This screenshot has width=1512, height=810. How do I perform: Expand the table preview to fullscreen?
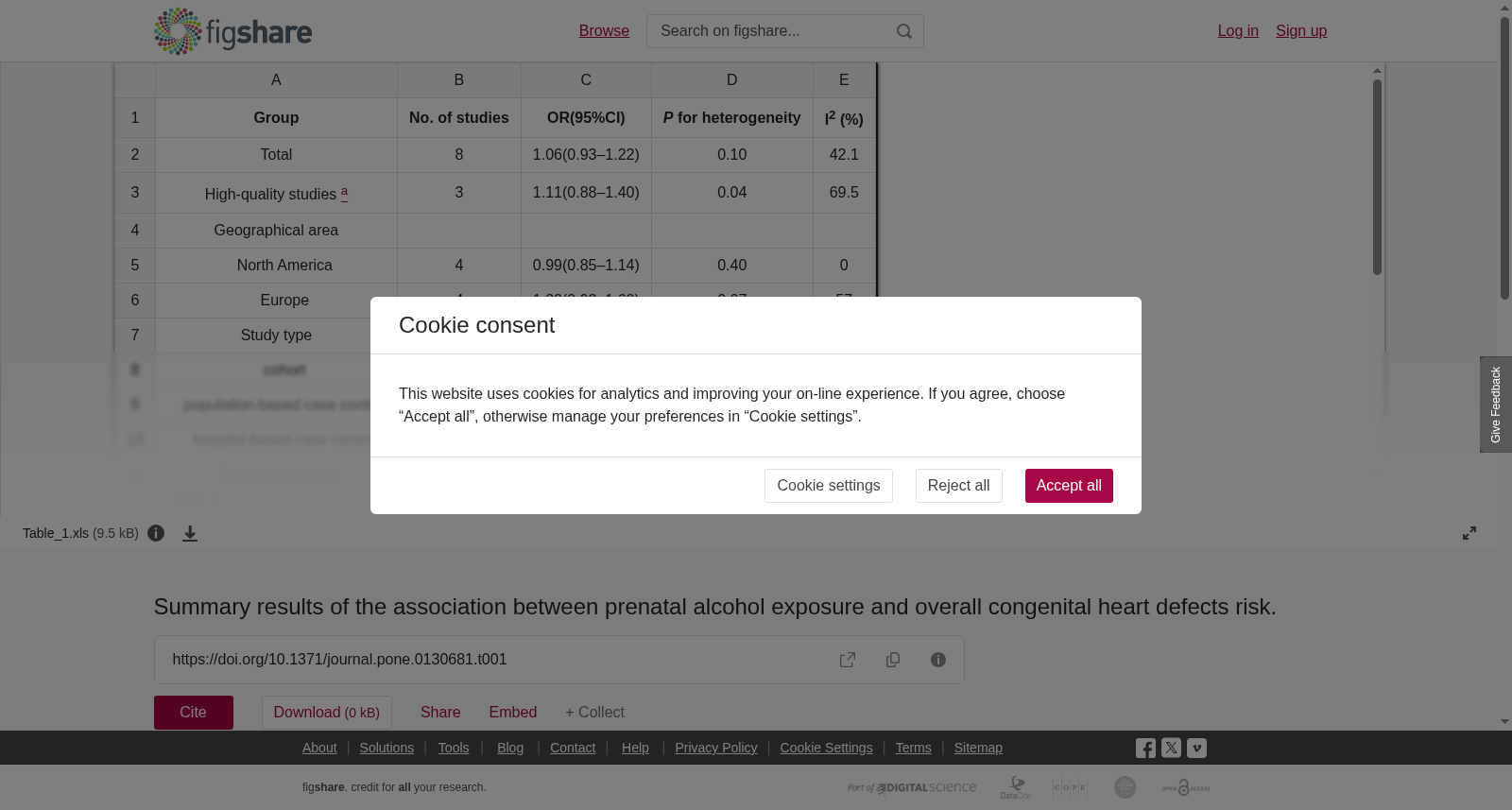tap(1469, 533)
